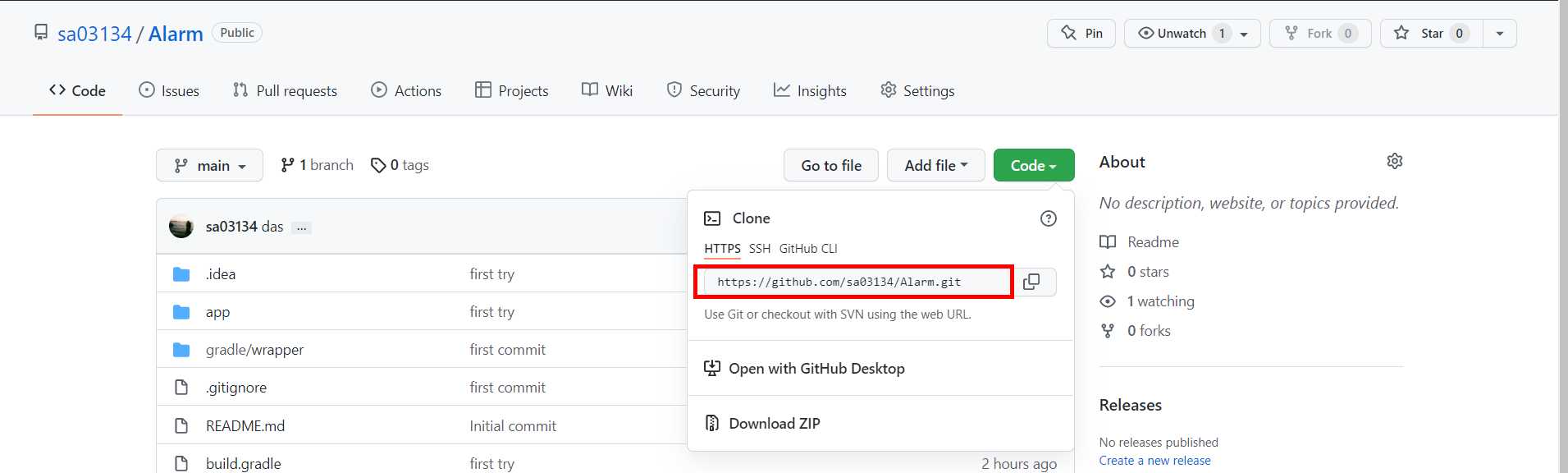Open the app folder
The width and height of the screenshot is (1568, 473).
[217, 312]
